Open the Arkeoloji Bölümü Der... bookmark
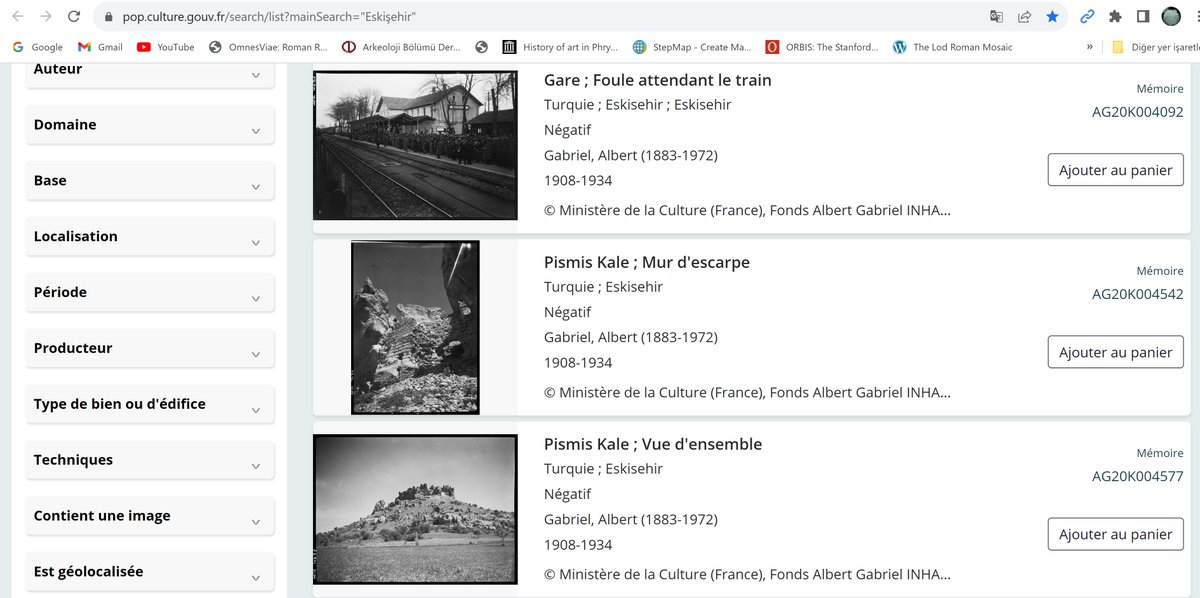 point(402,47)
